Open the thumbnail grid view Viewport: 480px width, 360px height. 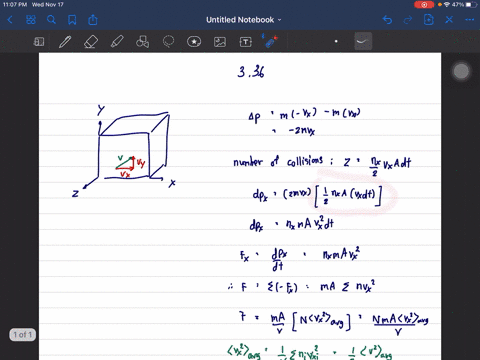pyautogui.click(x=31, y=20)
